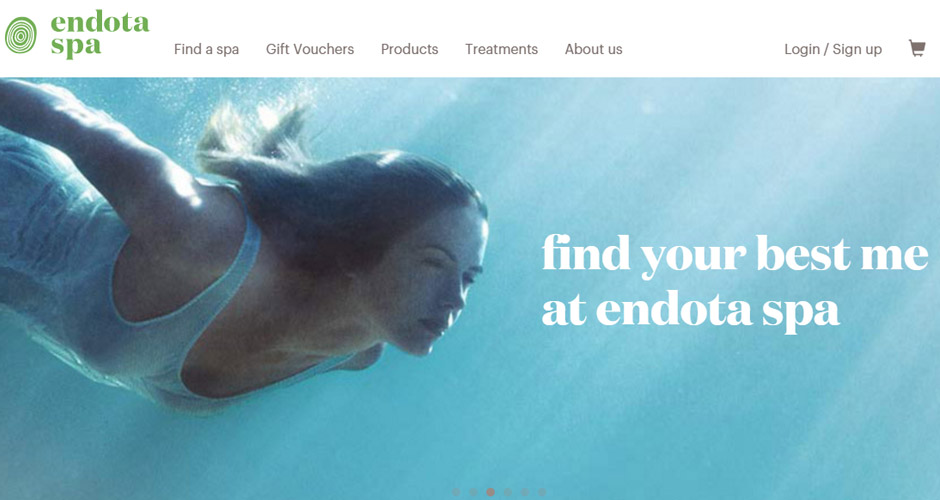
Task: Jump to the fourth carousel slide dot
Action: pyautogui.click(x=508, y=492)
